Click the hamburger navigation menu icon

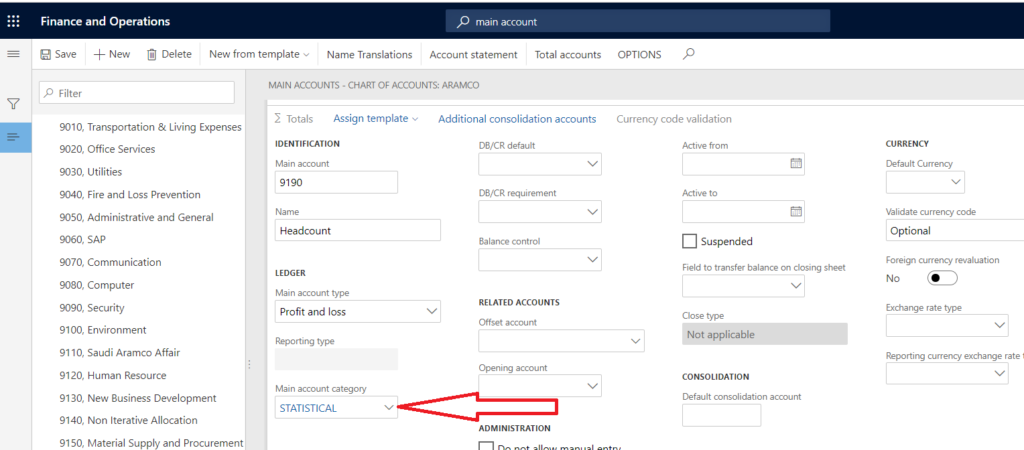[13, 54]
